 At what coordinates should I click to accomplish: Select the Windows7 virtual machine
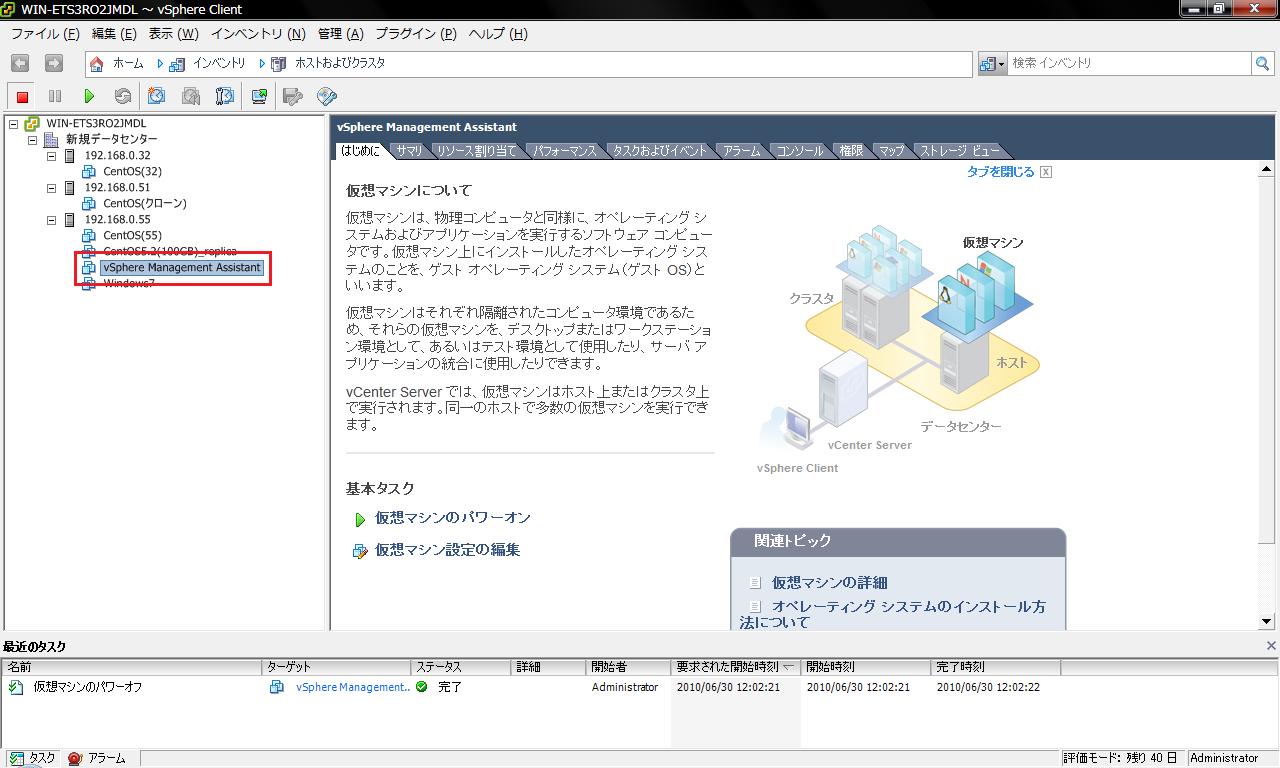[x=129, y=284]
